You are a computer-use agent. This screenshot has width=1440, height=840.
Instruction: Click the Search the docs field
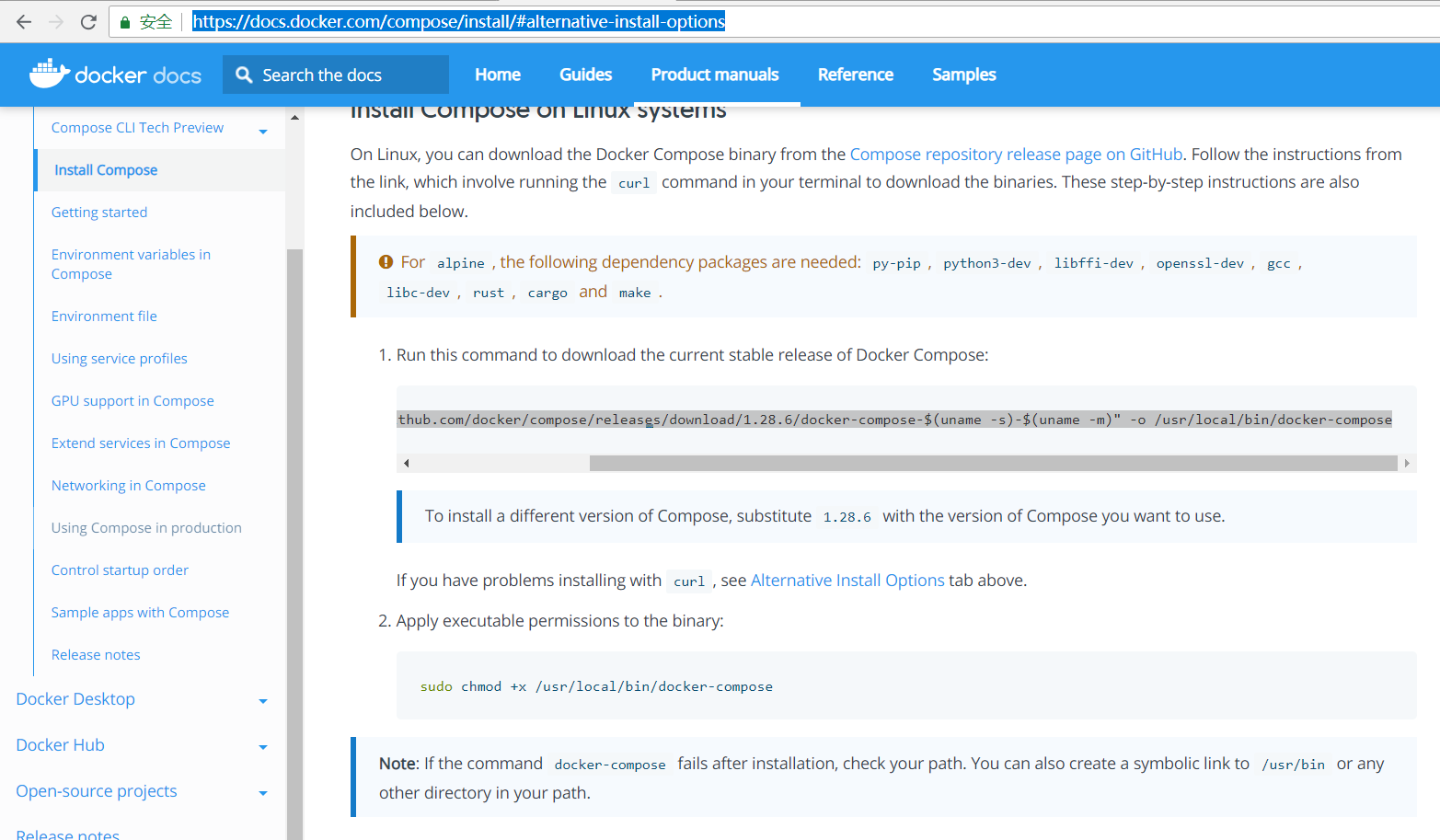pos(336,75)
